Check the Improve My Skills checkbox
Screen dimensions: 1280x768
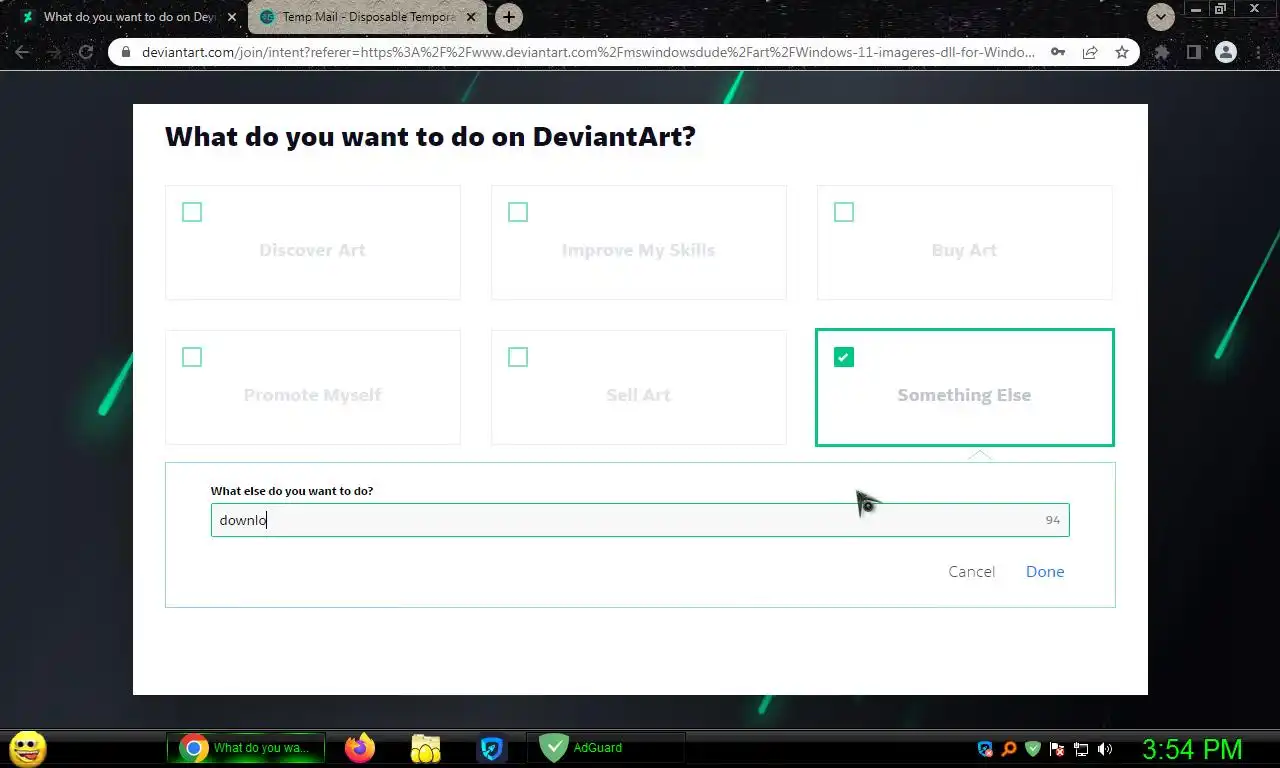[518, 212]
